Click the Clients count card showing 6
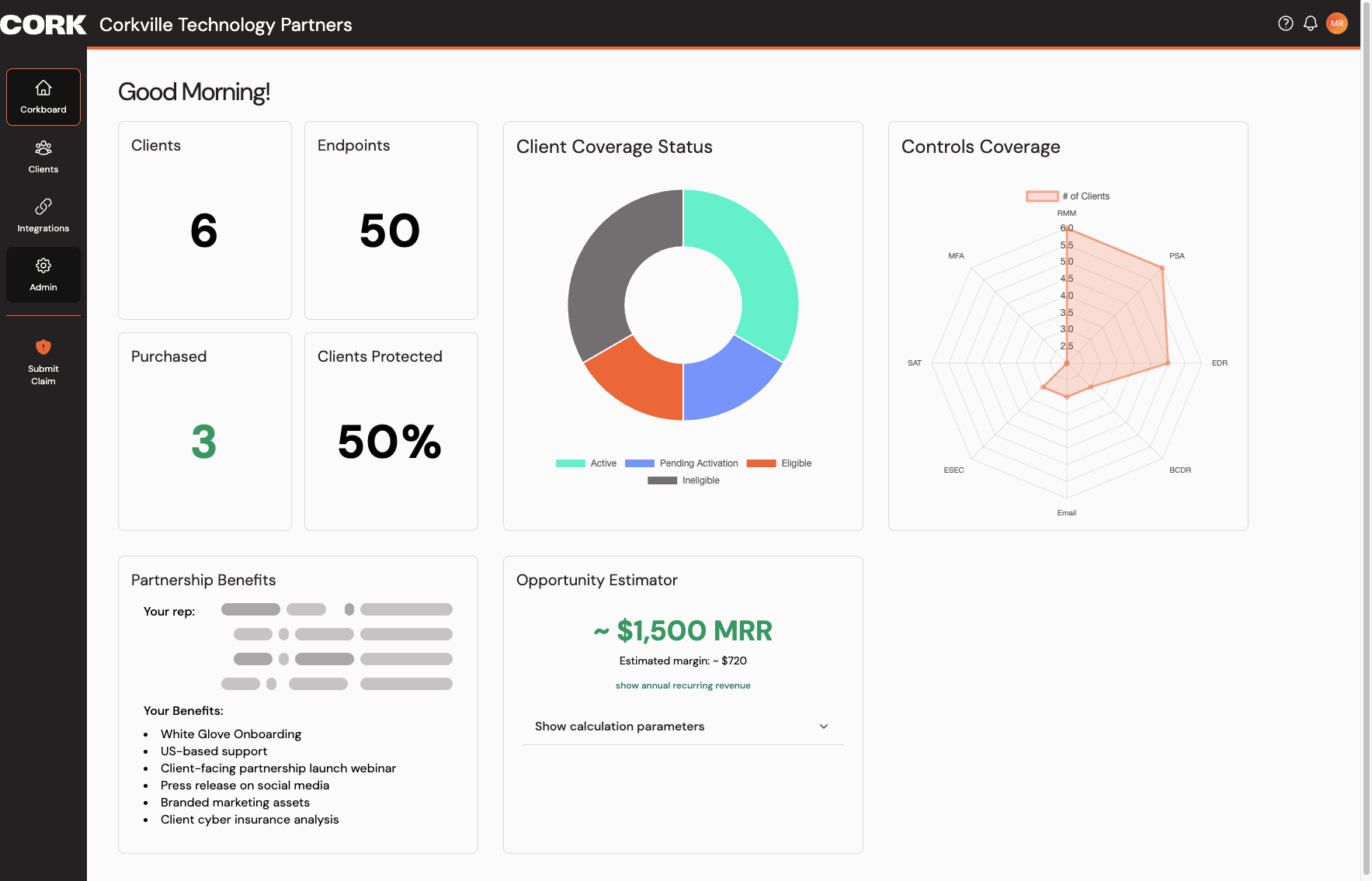Viewport: 1372px width, 881px height. point(205,220)
